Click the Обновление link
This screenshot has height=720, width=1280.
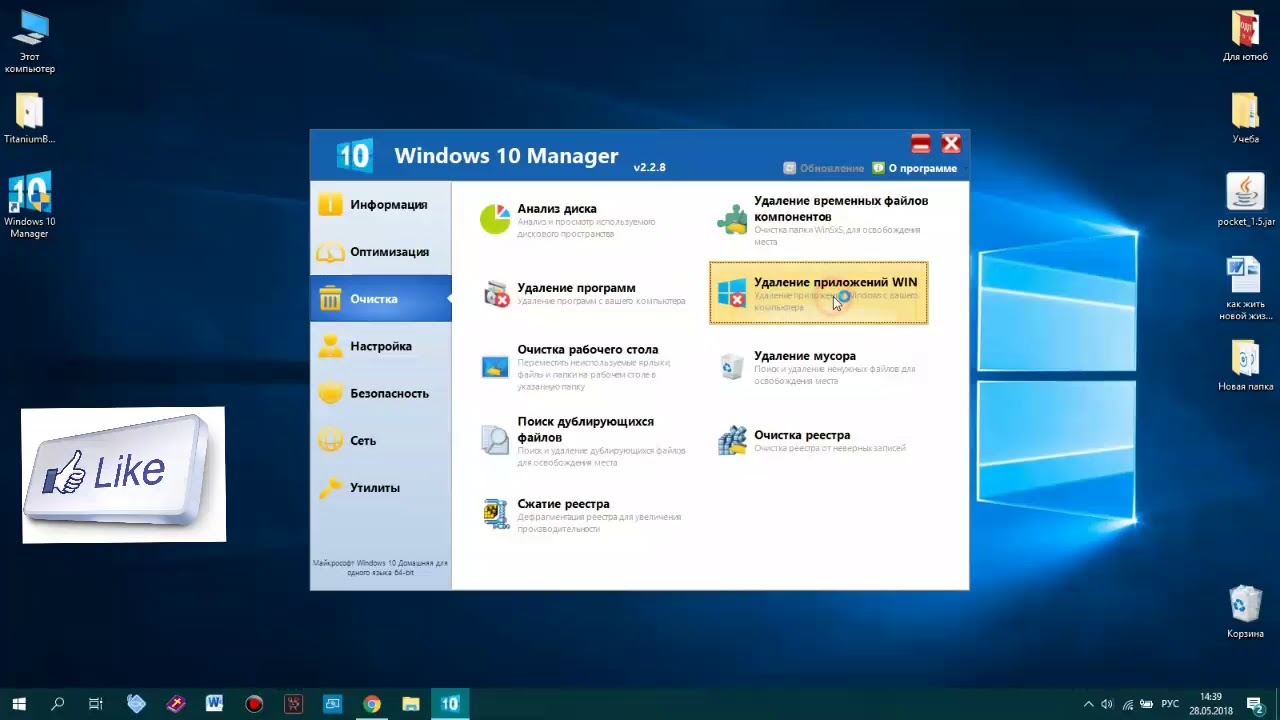click(x=823, y=168)
